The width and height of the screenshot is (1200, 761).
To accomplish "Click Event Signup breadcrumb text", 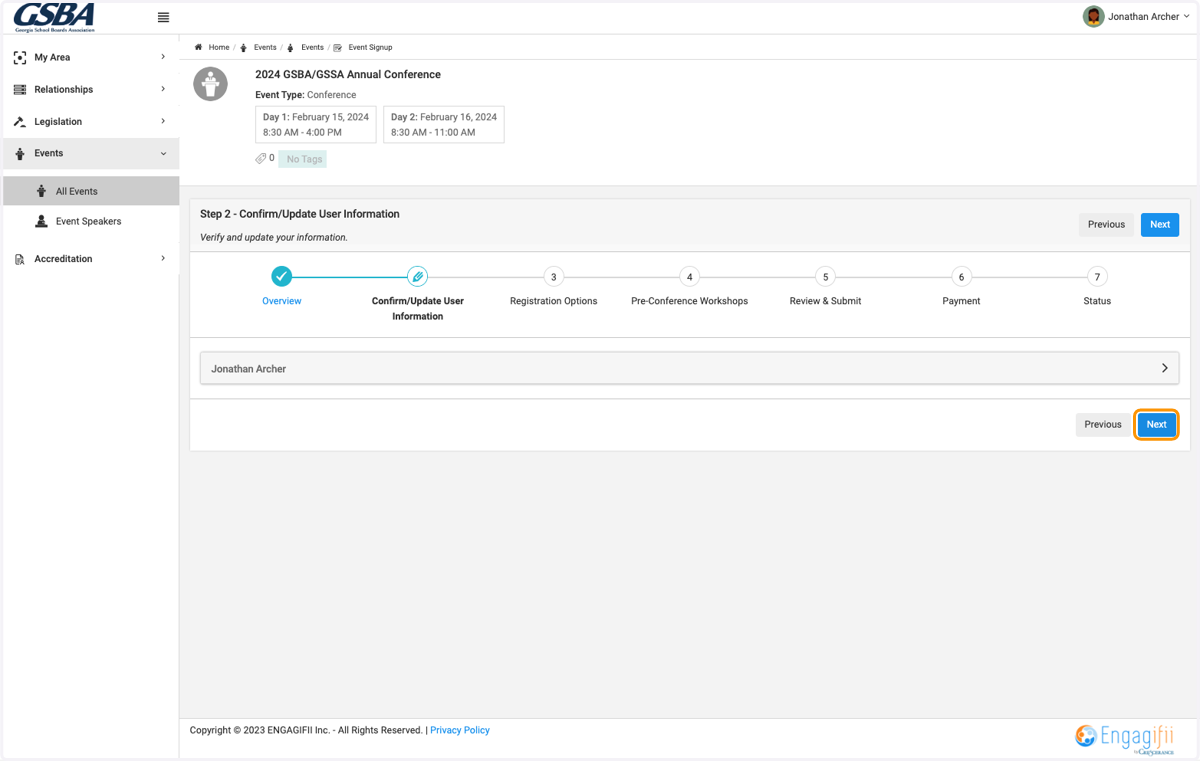I will coord(370,47).
